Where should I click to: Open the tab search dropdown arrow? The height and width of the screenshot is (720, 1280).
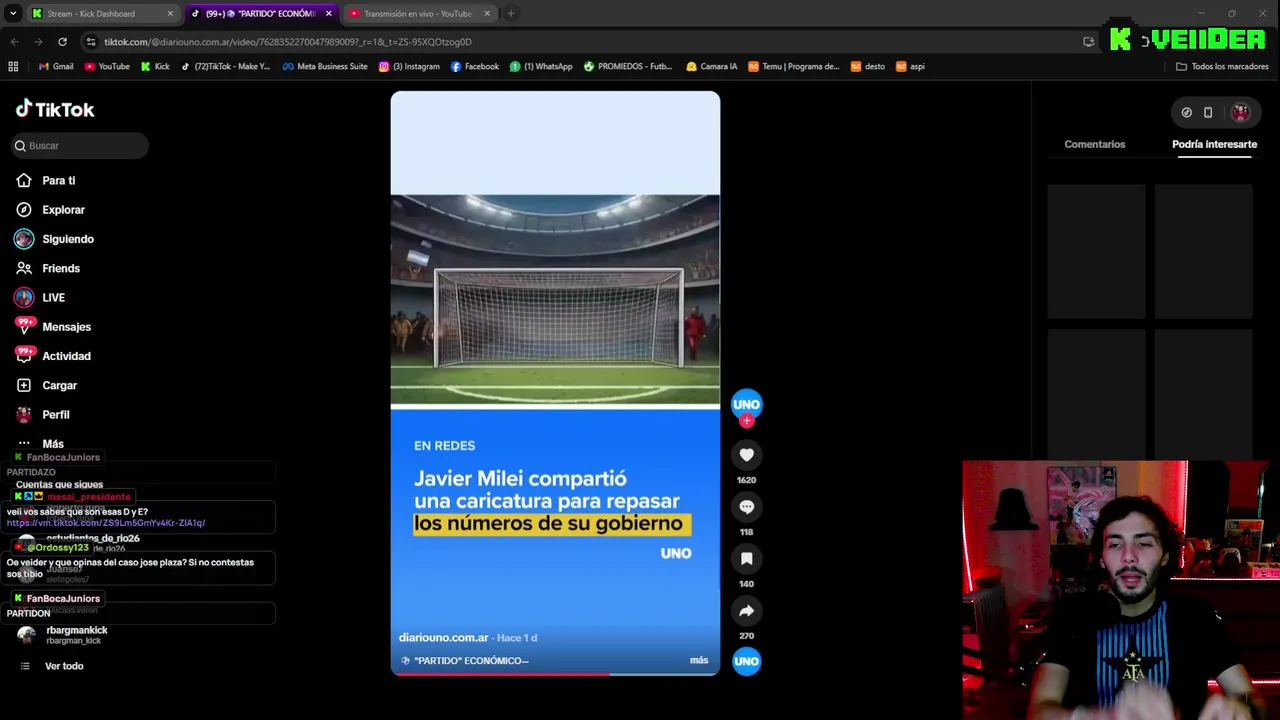[13, 13]
